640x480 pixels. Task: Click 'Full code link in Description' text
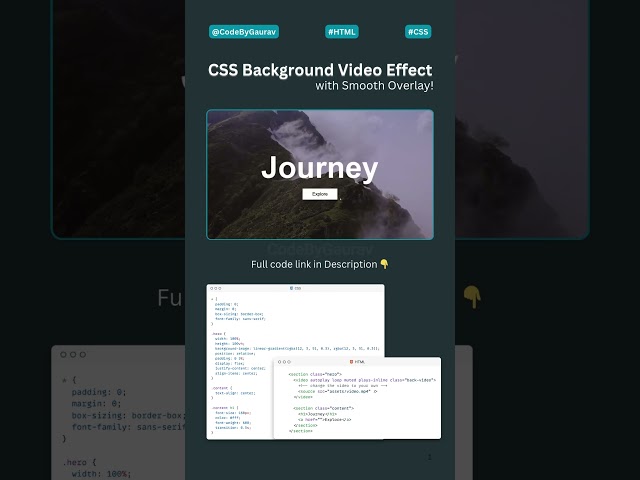[x=314, y=264]
